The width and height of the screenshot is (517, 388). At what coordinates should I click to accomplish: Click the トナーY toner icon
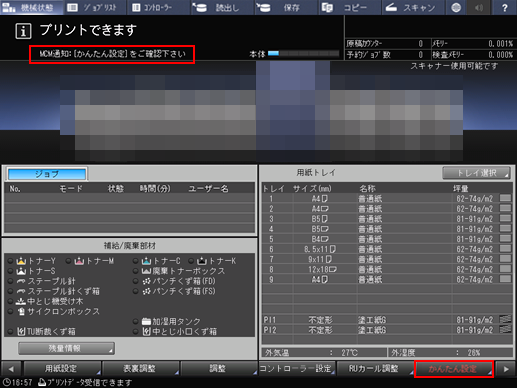pos(21,261)
